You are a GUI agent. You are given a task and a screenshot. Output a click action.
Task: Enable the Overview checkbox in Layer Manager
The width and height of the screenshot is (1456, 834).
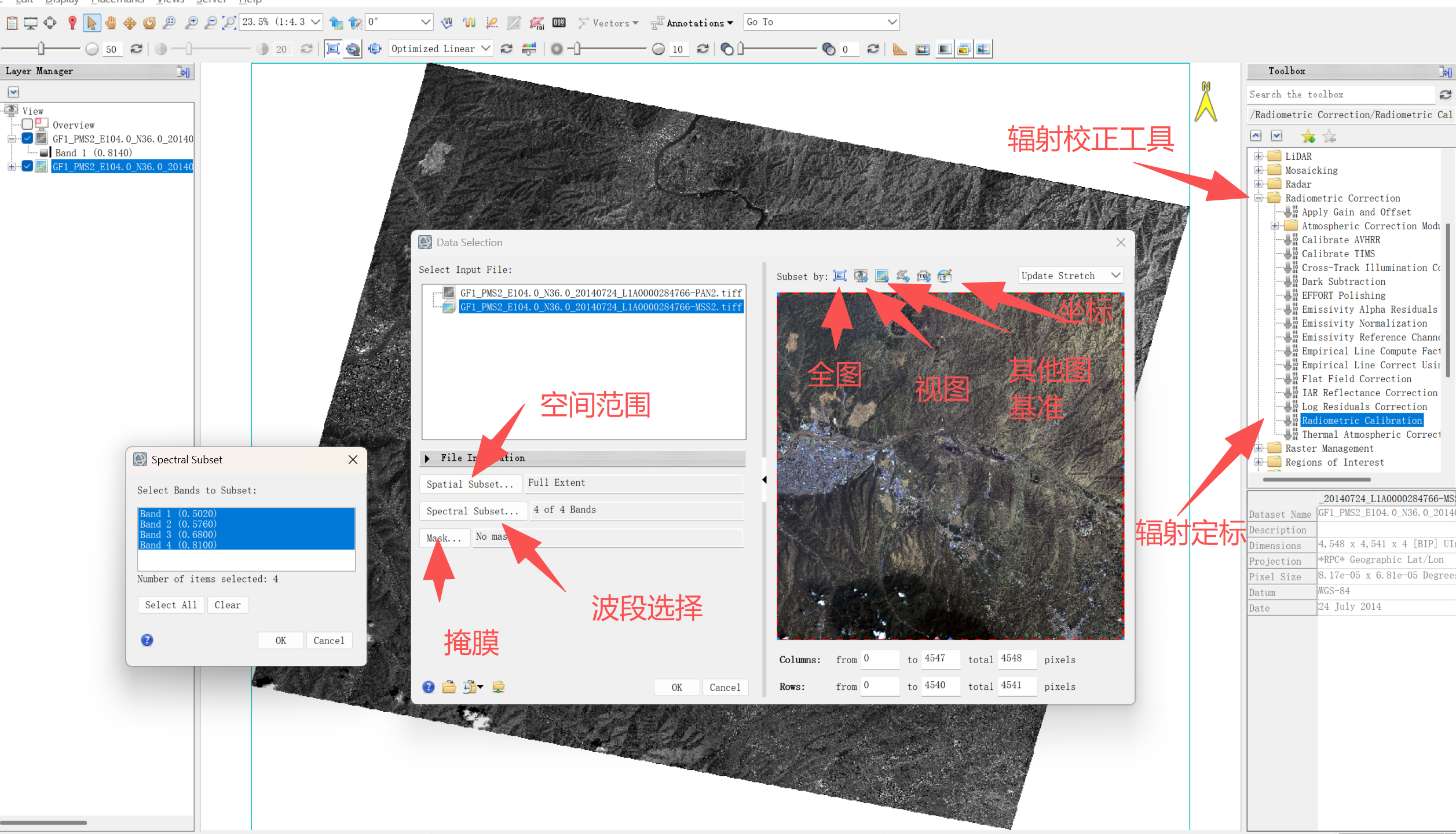(x=27, y=125)
